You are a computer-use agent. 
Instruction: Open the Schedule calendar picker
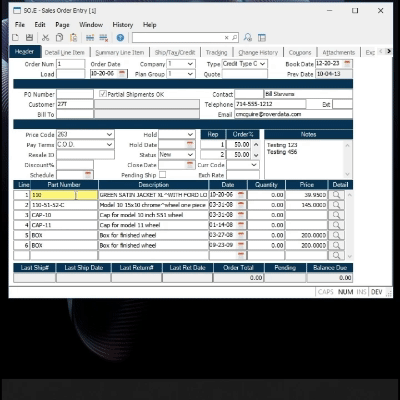pyautogui.click(x=88, y=175)
